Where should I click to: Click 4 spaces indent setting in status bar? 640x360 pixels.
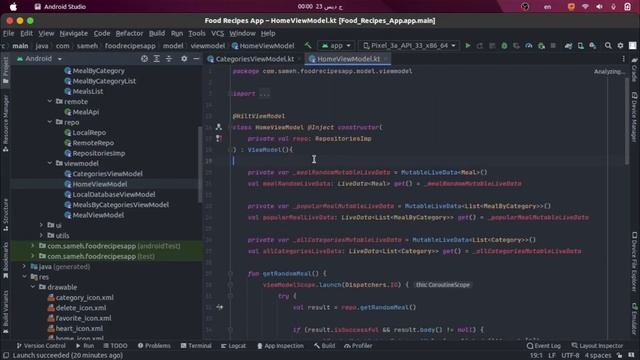pos(598,355)
